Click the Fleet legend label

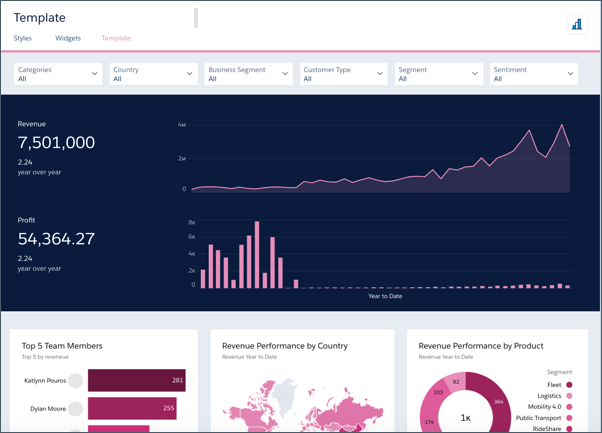(554, 385)
